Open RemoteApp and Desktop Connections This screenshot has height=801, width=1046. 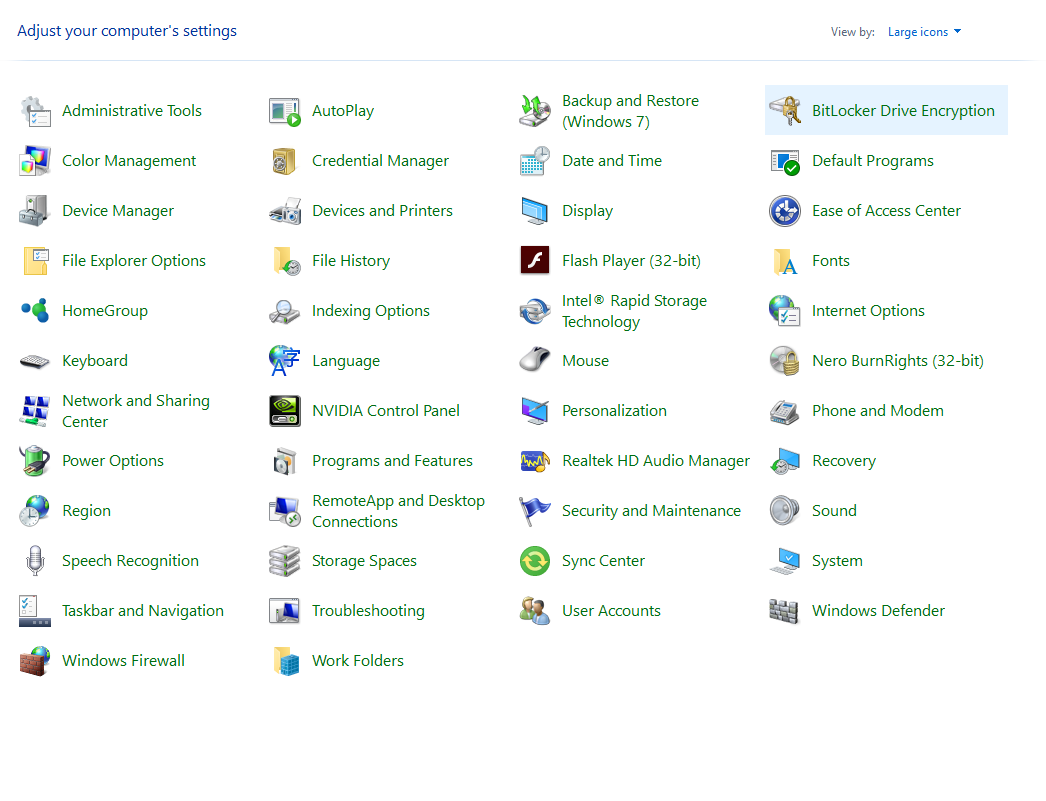397,511
